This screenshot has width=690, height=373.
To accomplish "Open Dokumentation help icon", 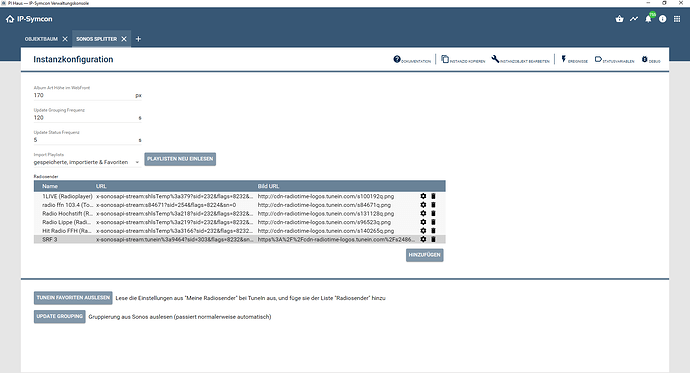I will (397, 59).
